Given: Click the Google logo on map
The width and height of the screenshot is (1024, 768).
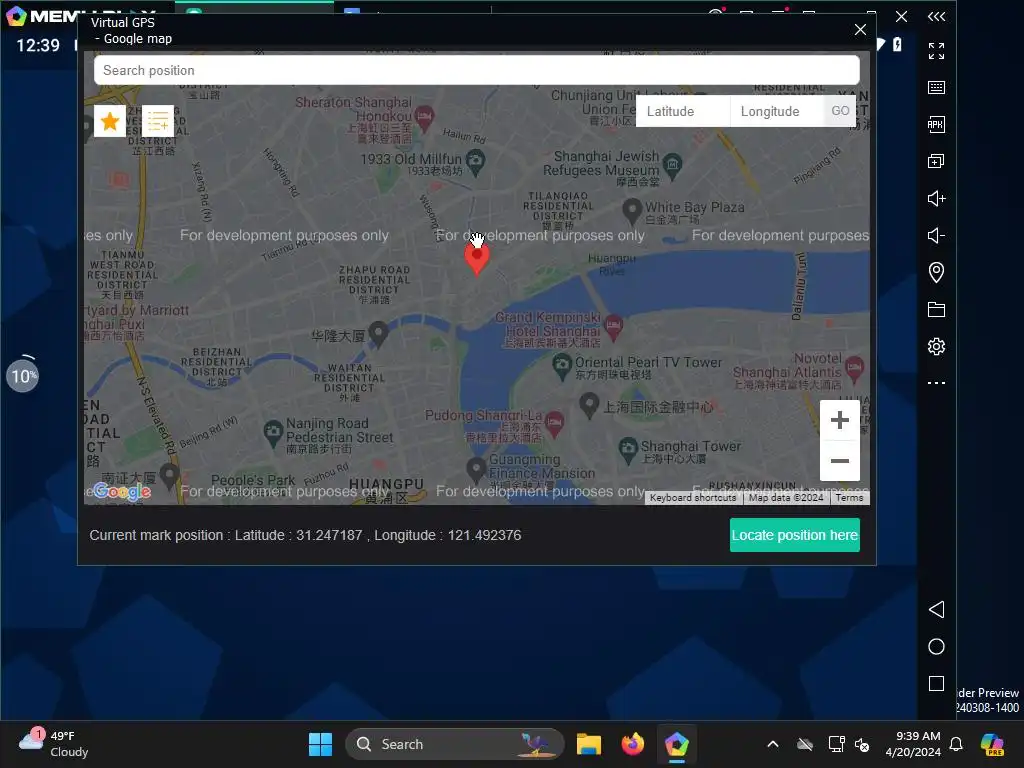Looking at the screenshot, I should point(122,491).
